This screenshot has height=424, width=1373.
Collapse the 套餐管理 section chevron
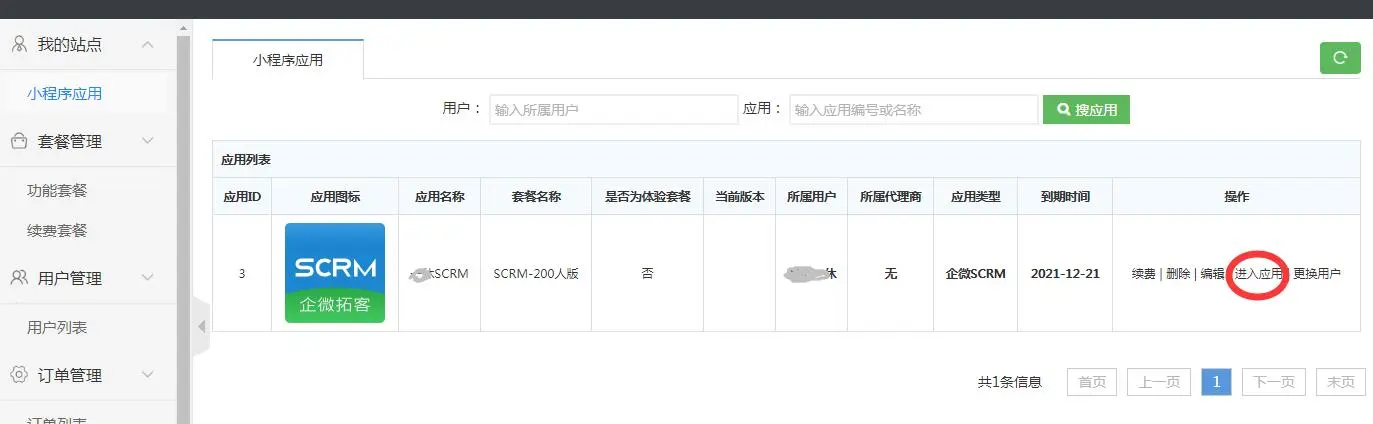[x=148, y=141]
